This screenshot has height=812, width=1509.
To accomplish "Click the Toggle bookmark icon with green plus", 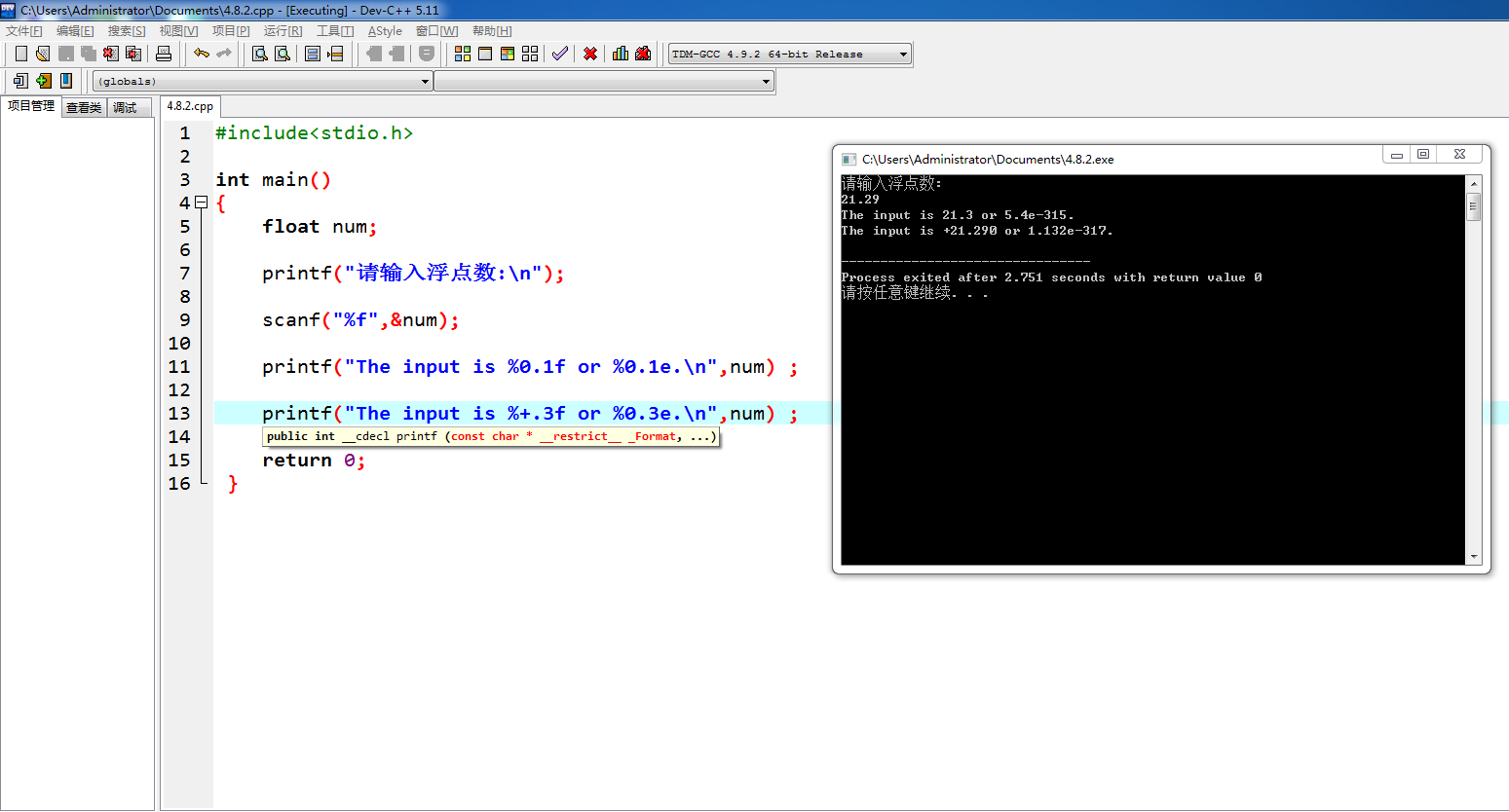I will click(43, 81).
